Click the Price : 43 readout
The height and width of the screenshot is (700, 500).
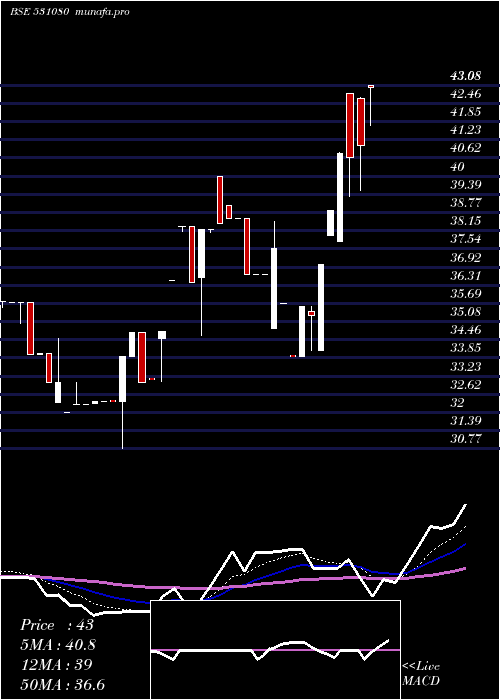click(57, 625)
